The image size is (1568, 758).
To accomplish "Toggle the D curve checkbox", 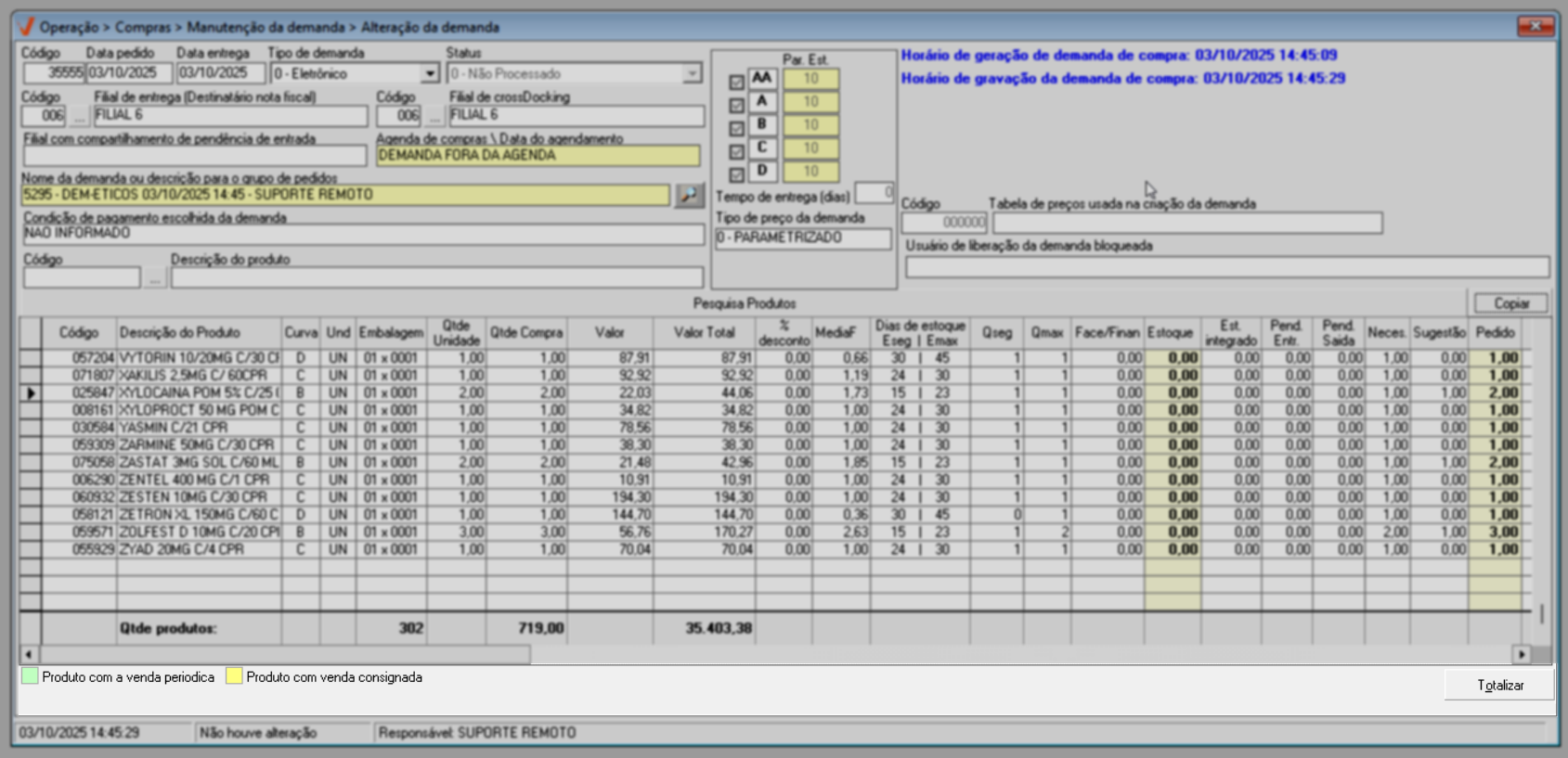I will click(x=736, y=174).
